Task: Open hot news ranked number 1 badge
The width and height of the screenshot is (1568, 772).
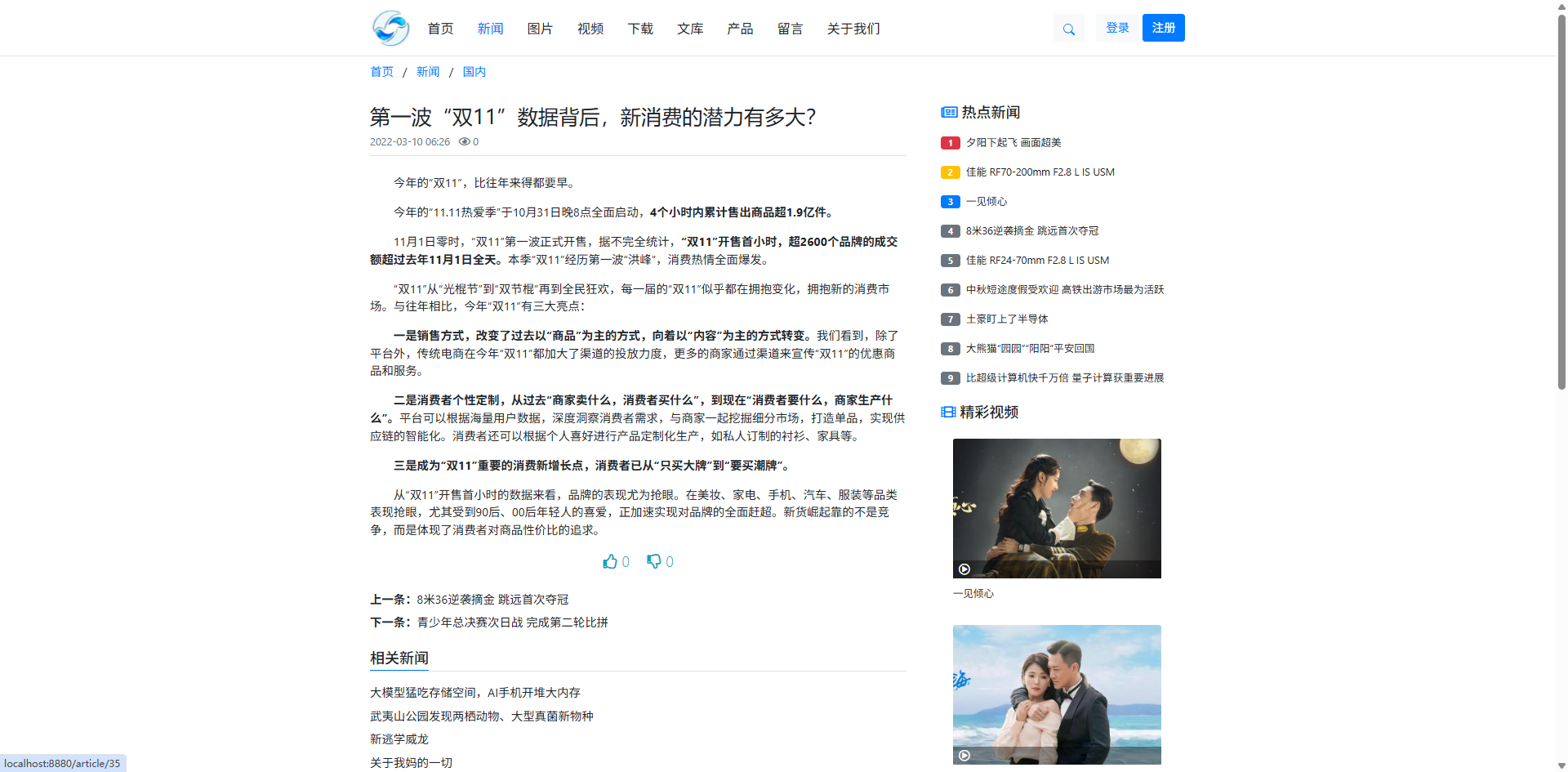Action: tap(950, 143)
